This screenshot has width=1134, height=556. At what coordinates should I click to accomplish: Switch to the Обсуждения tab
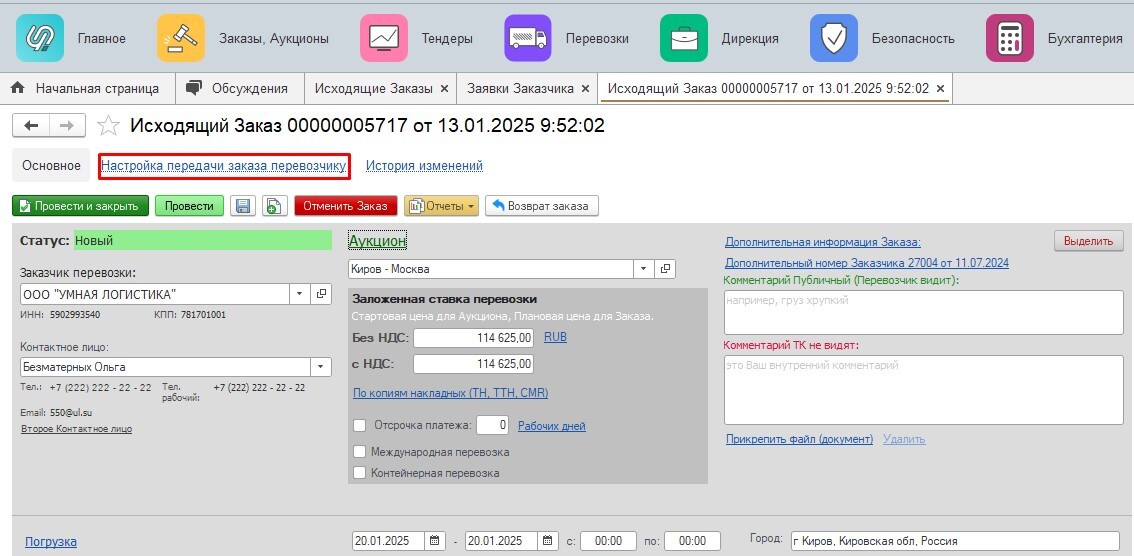click(x=239, y=88)
